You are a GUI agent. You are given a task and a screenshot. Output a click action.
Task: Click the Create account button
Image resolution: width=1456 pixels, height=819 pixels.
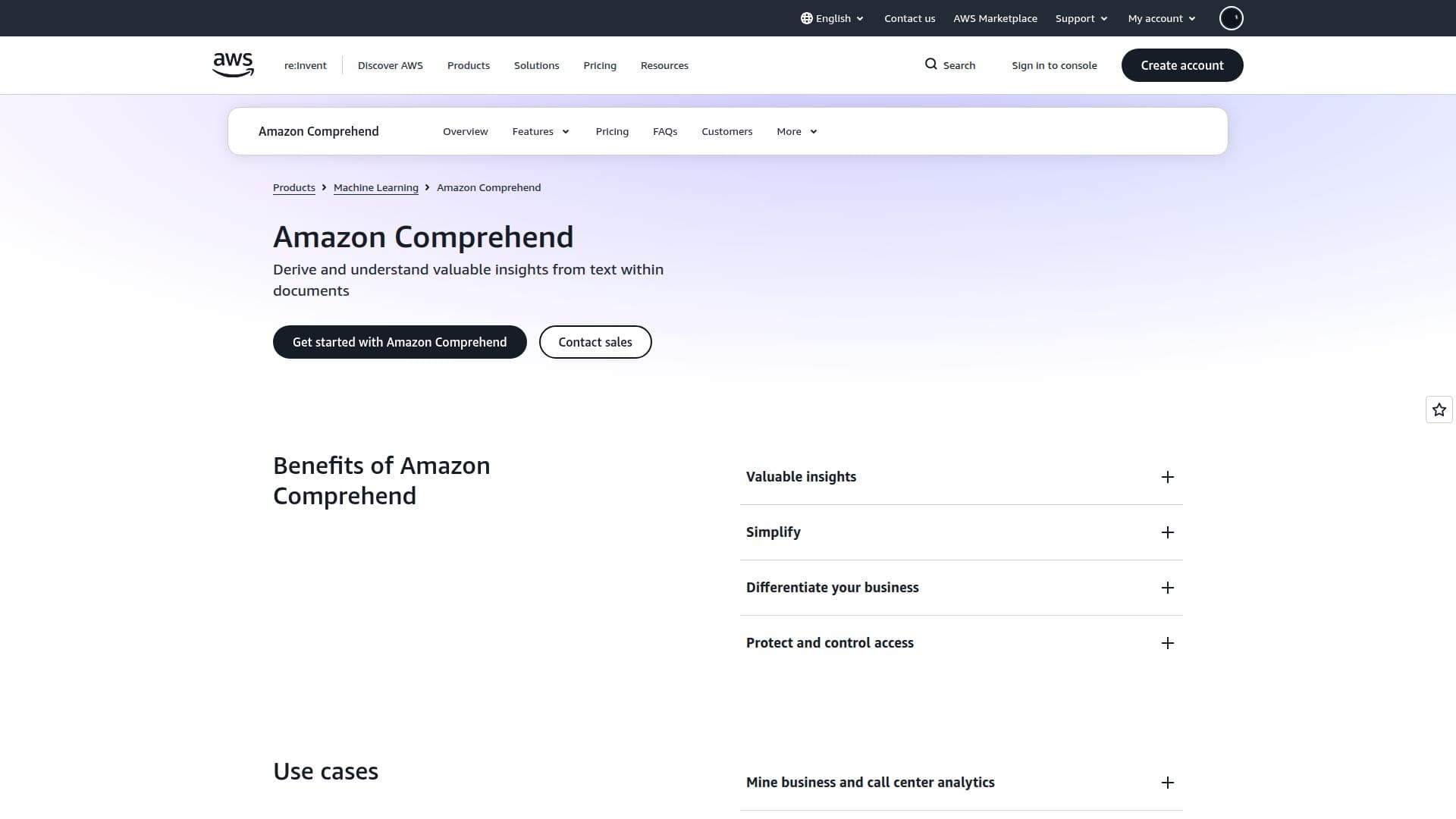(1182, 65)
